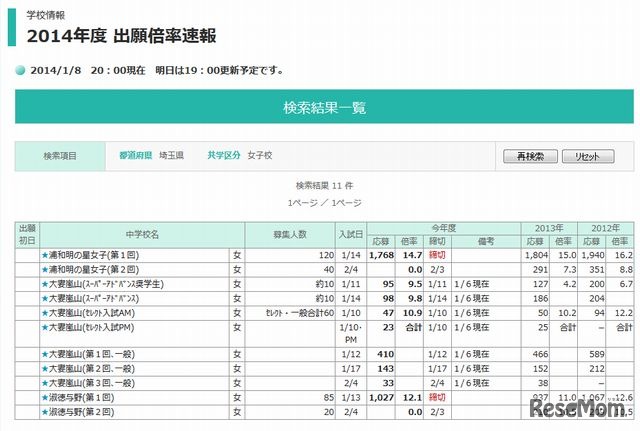Viewport: 640px width, 431px height.
Task: Click 2013 applicant count 1,804
Action: point(536,255)
